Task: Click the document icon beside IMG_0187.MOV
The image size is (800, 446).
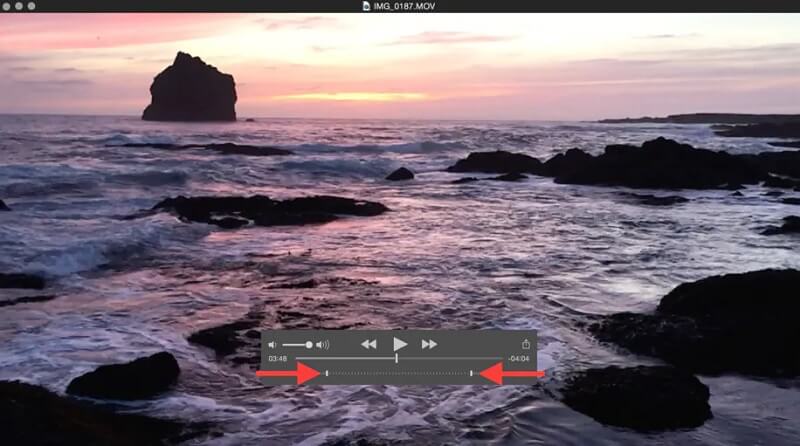Action: [366, 6]
